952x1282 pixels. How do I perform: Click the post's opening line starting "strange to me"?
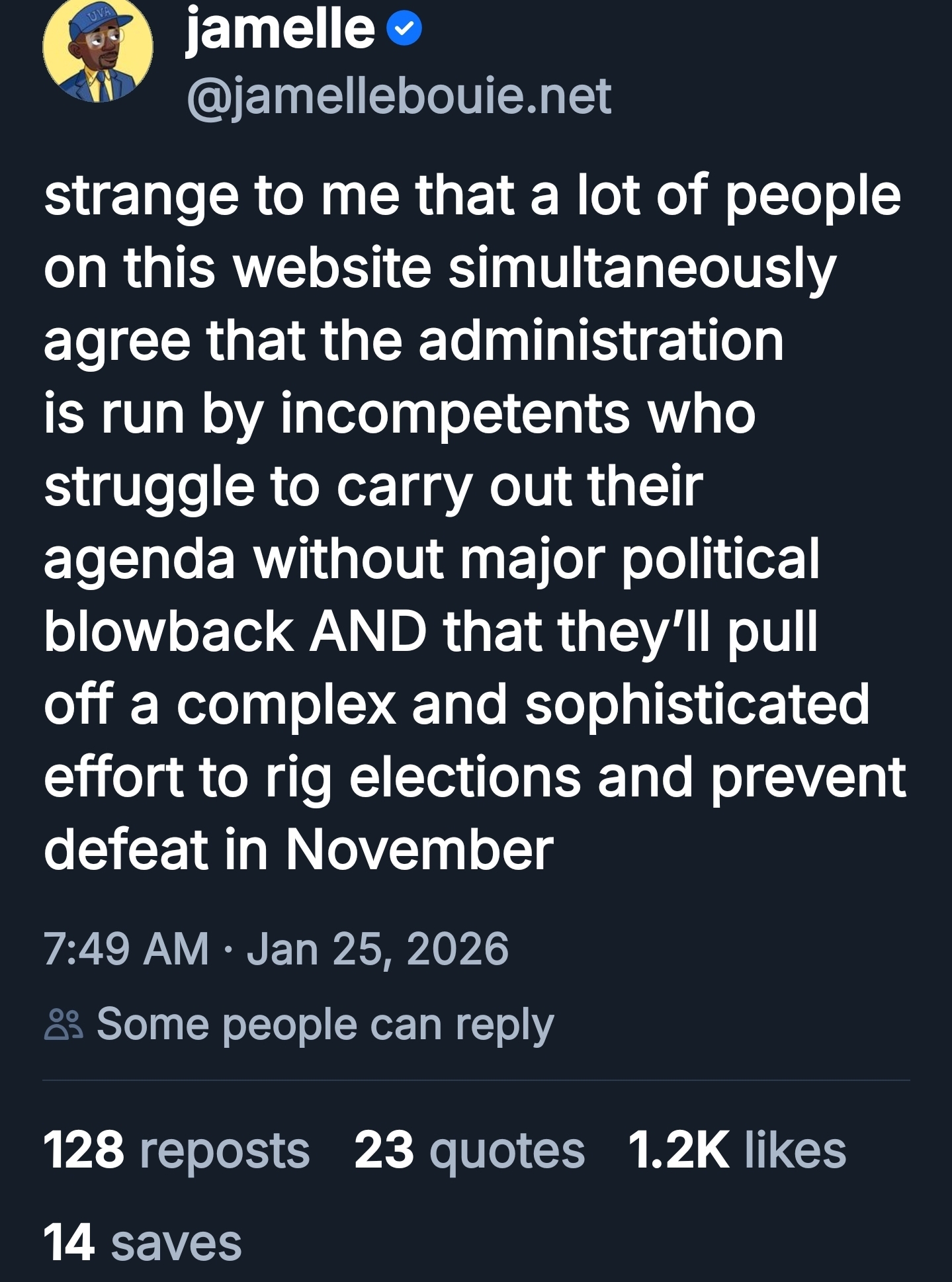click(472, 196)
